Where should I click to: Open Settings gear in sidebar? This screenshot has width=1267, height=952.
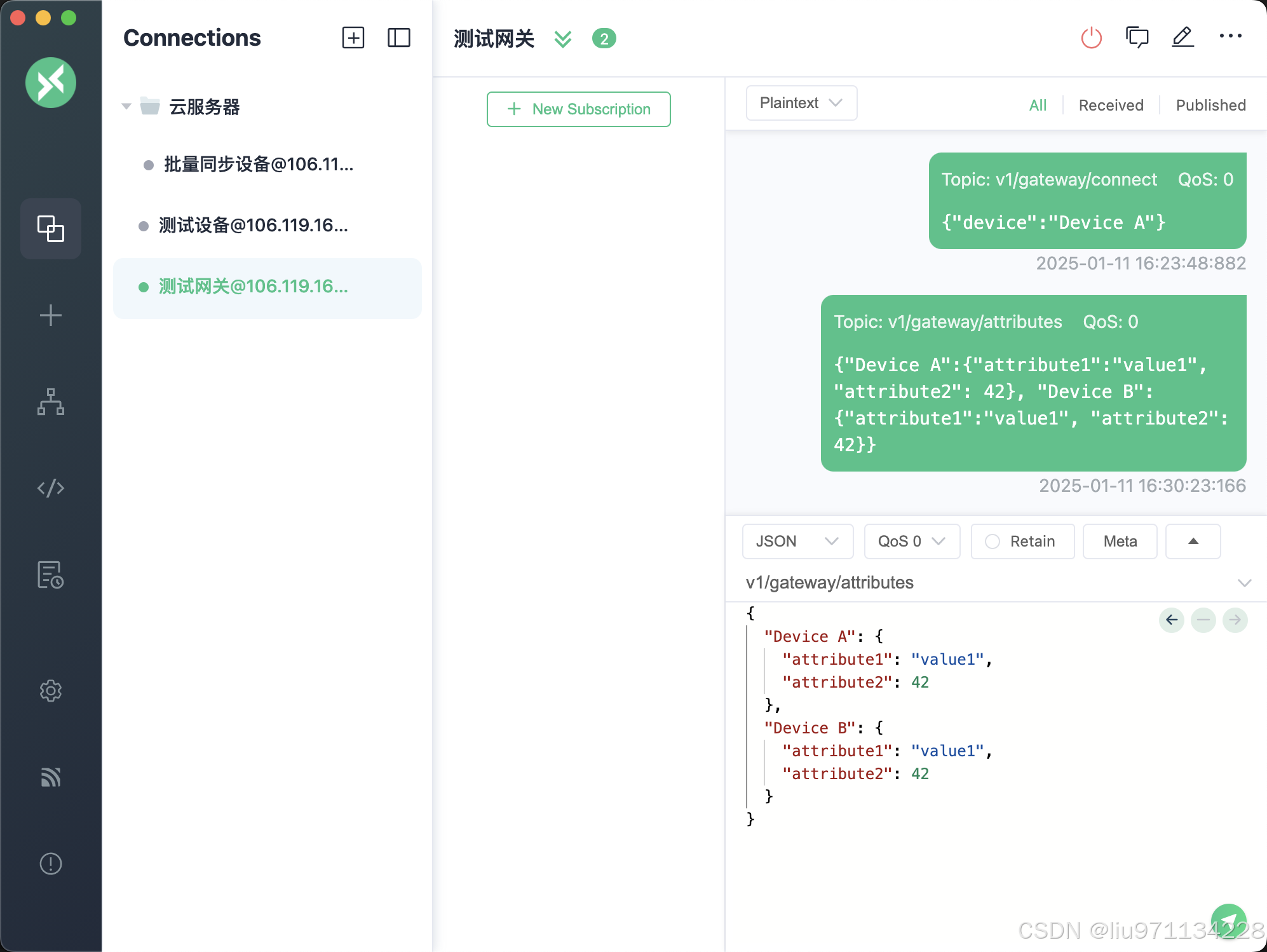pos(51,691)
